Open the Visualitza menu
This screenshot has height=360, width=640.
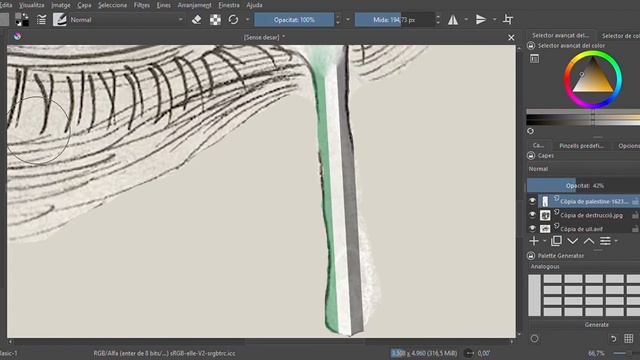[x=31, y=5]
